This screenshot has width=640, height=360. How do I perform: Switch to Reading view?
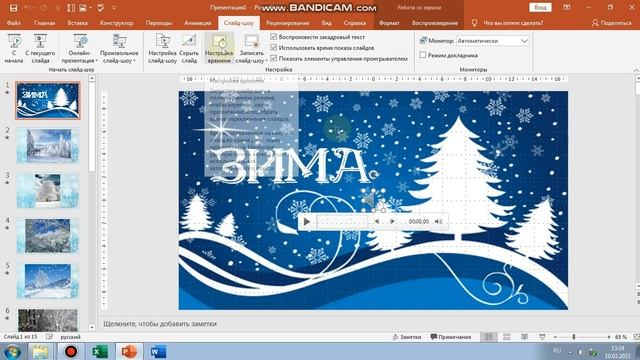pyautogui.click(x=524, y=337)
